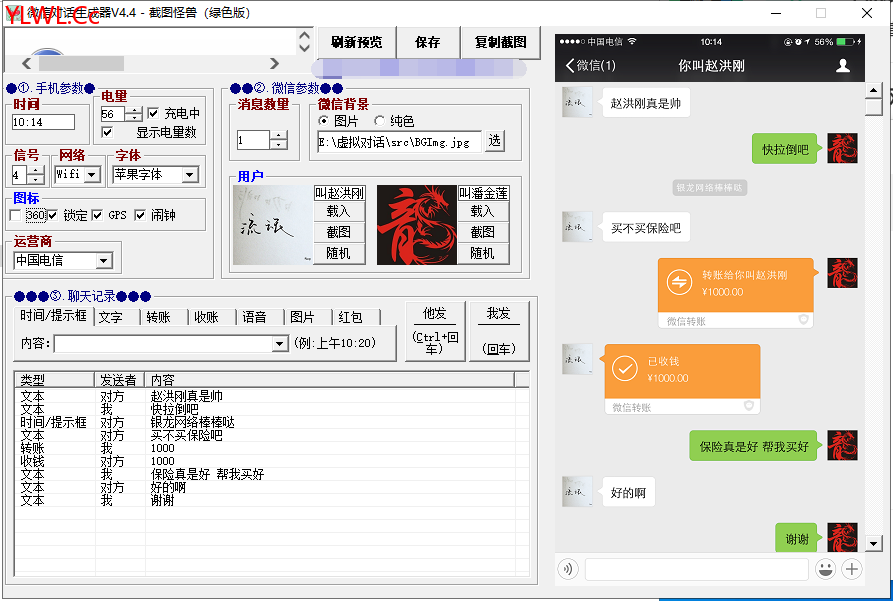
Task: Open the 收账 tab
Action: [206, 317]
